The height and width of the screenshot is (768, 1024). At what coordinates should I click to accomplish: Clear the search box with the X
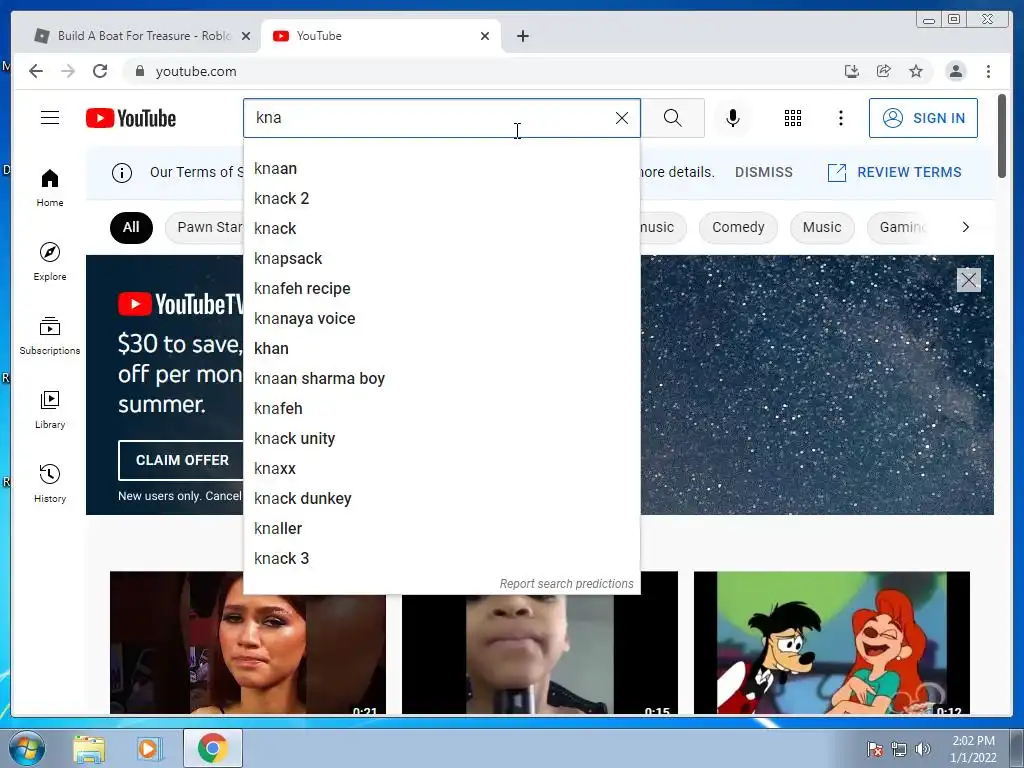click(x=622, y=118)
